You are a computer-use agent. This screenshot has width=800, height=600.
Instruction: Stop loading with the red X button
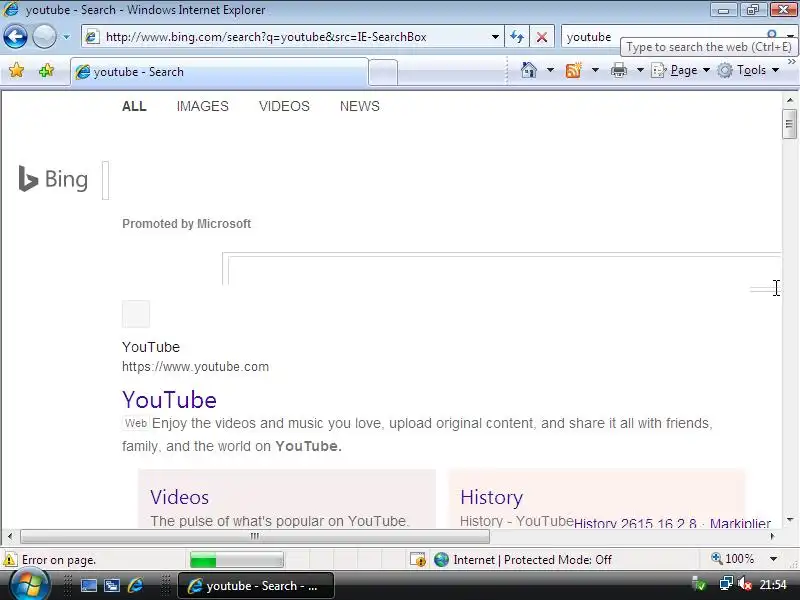click(542, 37)
